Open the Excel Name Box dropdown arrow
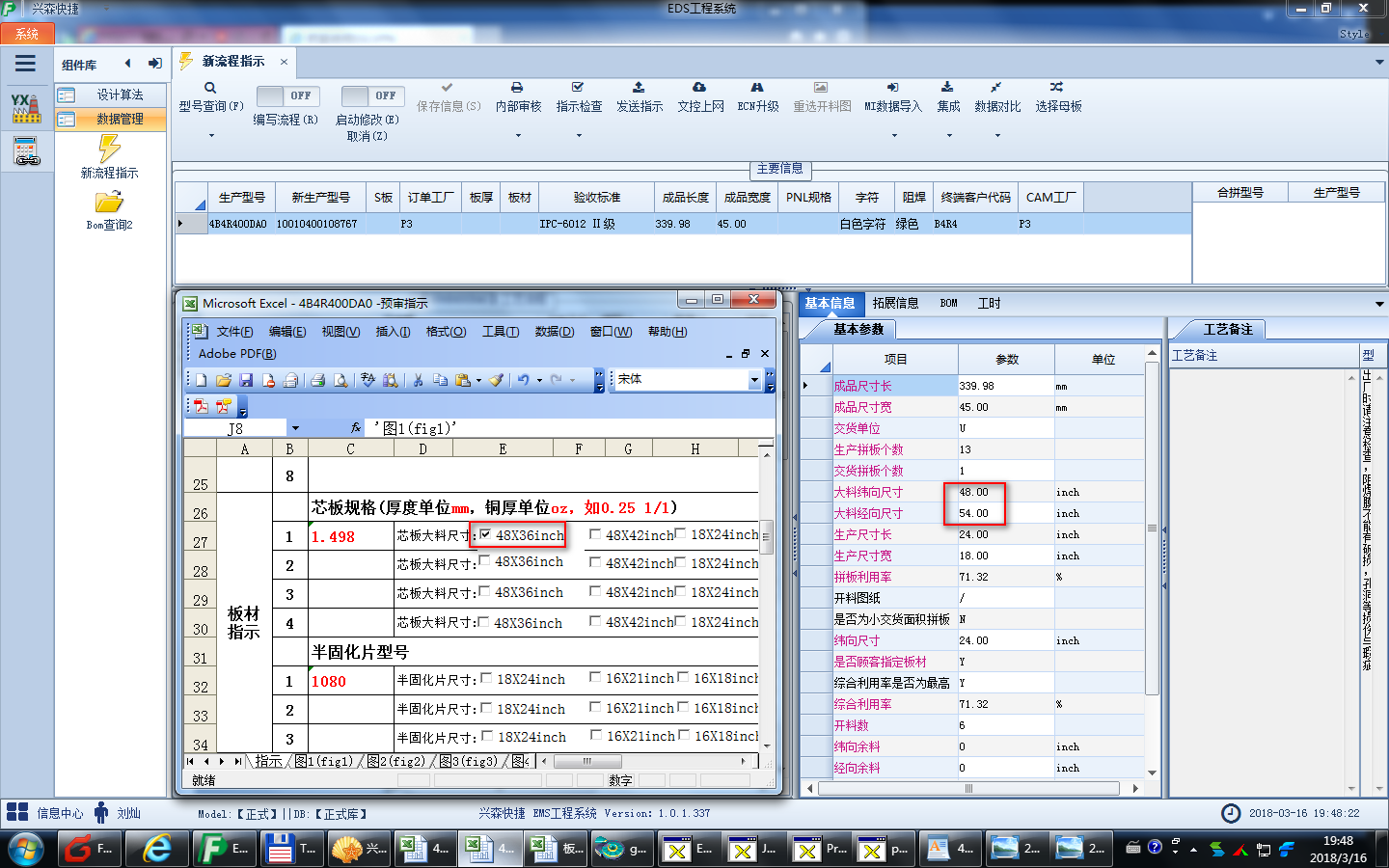Image resolution: width=1389 pixels, height=868 pixels. (x=295, y=428)
